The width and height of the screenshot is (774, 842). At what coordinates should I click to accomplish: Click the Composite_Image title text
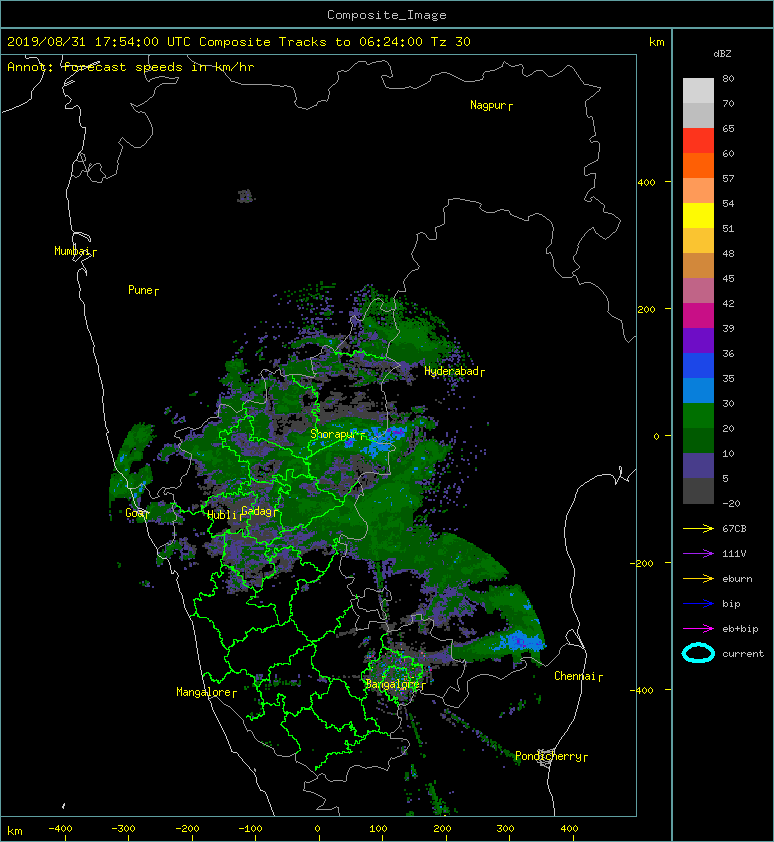pos(387,14)
